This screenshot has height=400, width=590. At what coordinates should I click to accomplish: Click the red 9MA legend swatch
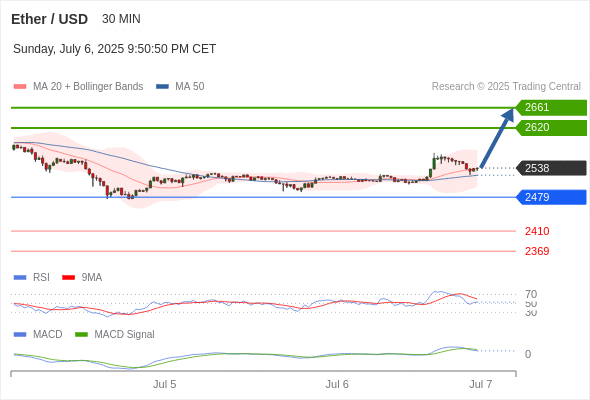(x=68, y=278)
